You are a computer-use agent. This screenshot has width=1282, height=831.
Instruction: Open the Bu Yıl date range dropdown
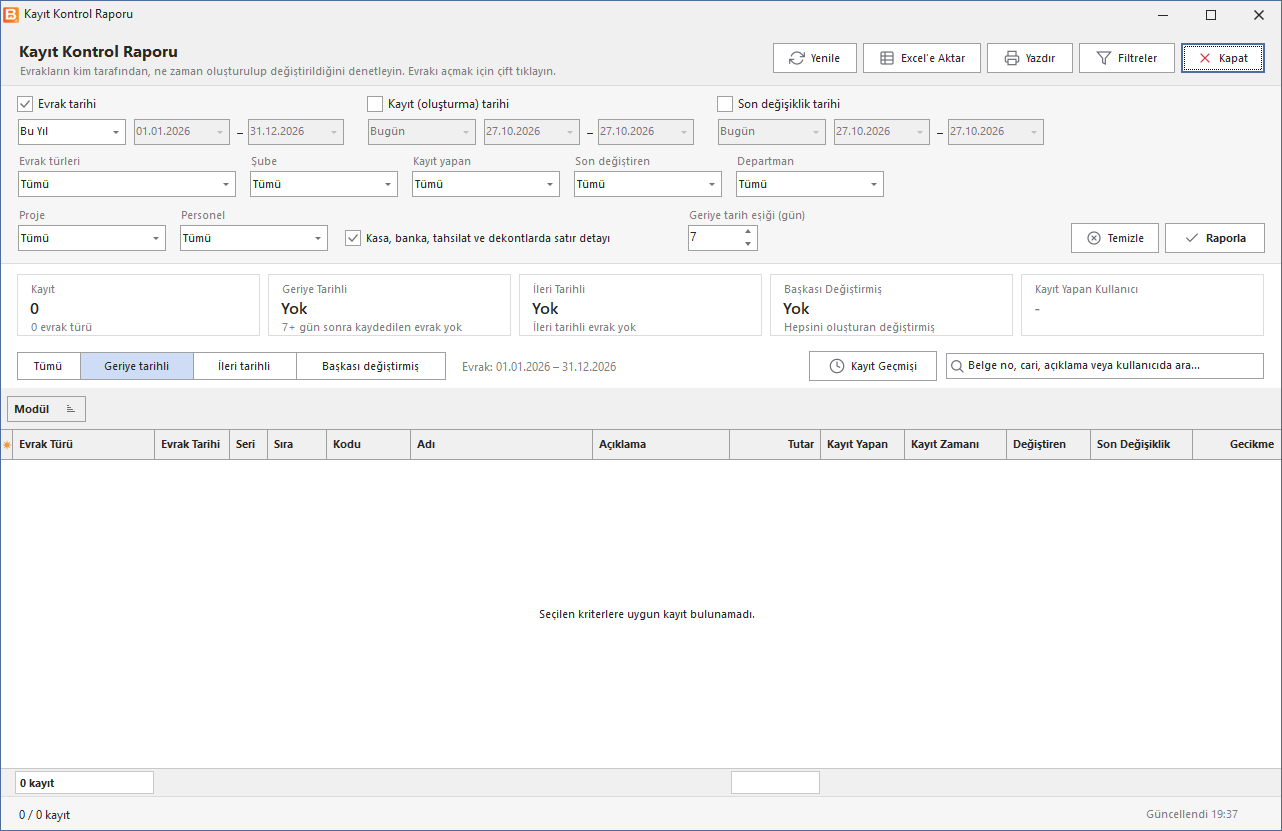coord(72,131)
